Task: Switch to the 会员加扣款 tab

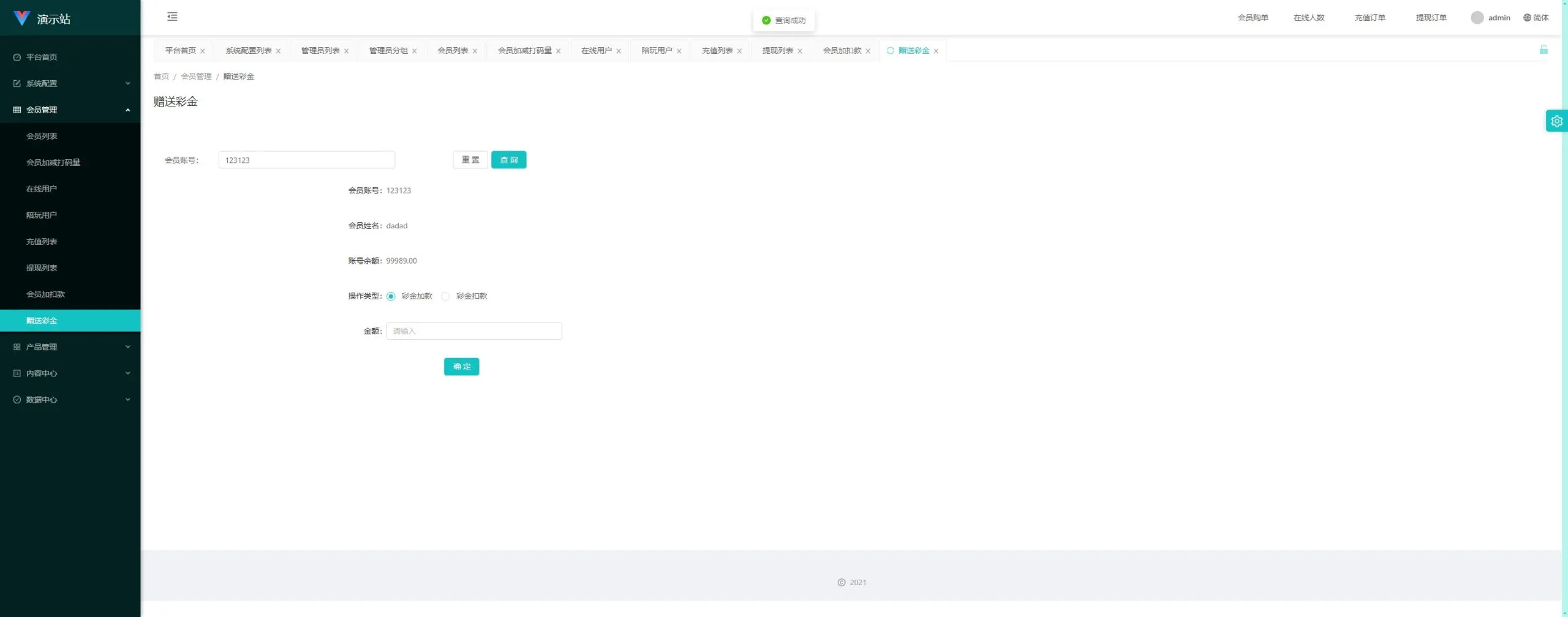Action: (x=842, y=50)
